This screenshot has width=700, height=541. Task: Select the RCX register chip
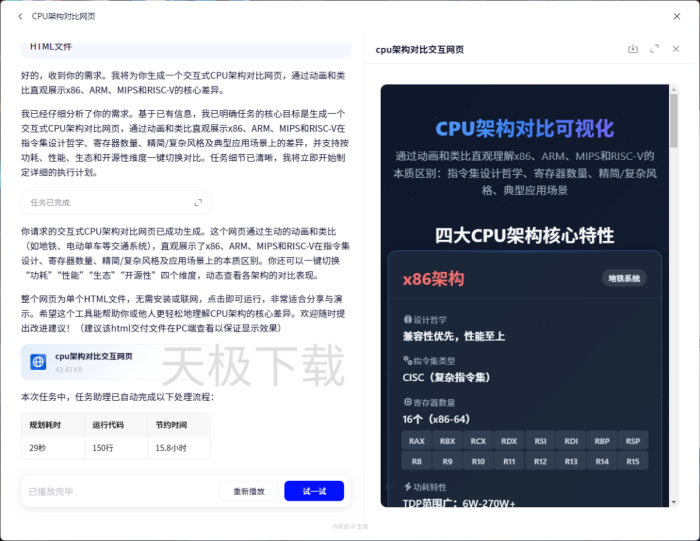coord(478,441)
